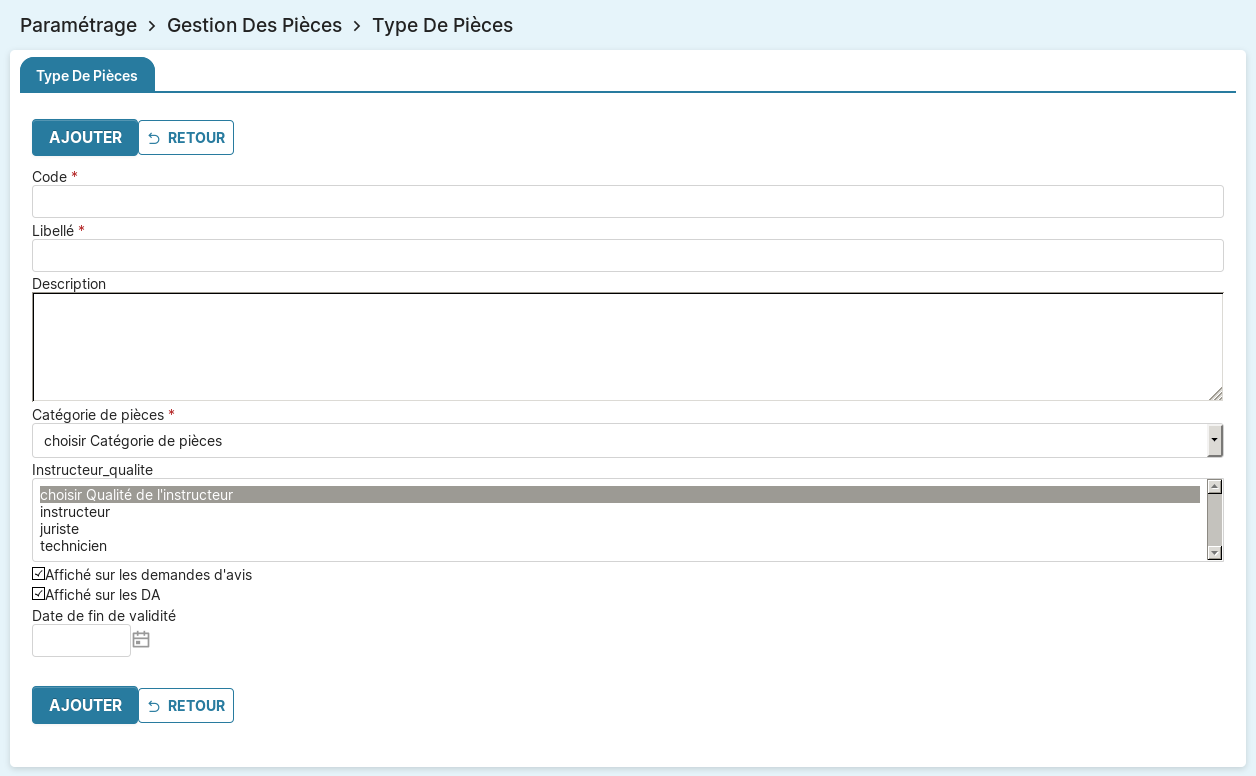Open Paramétrage in the breadcrumb
This screenshot has width=1256, height=776.
point(78,25)
